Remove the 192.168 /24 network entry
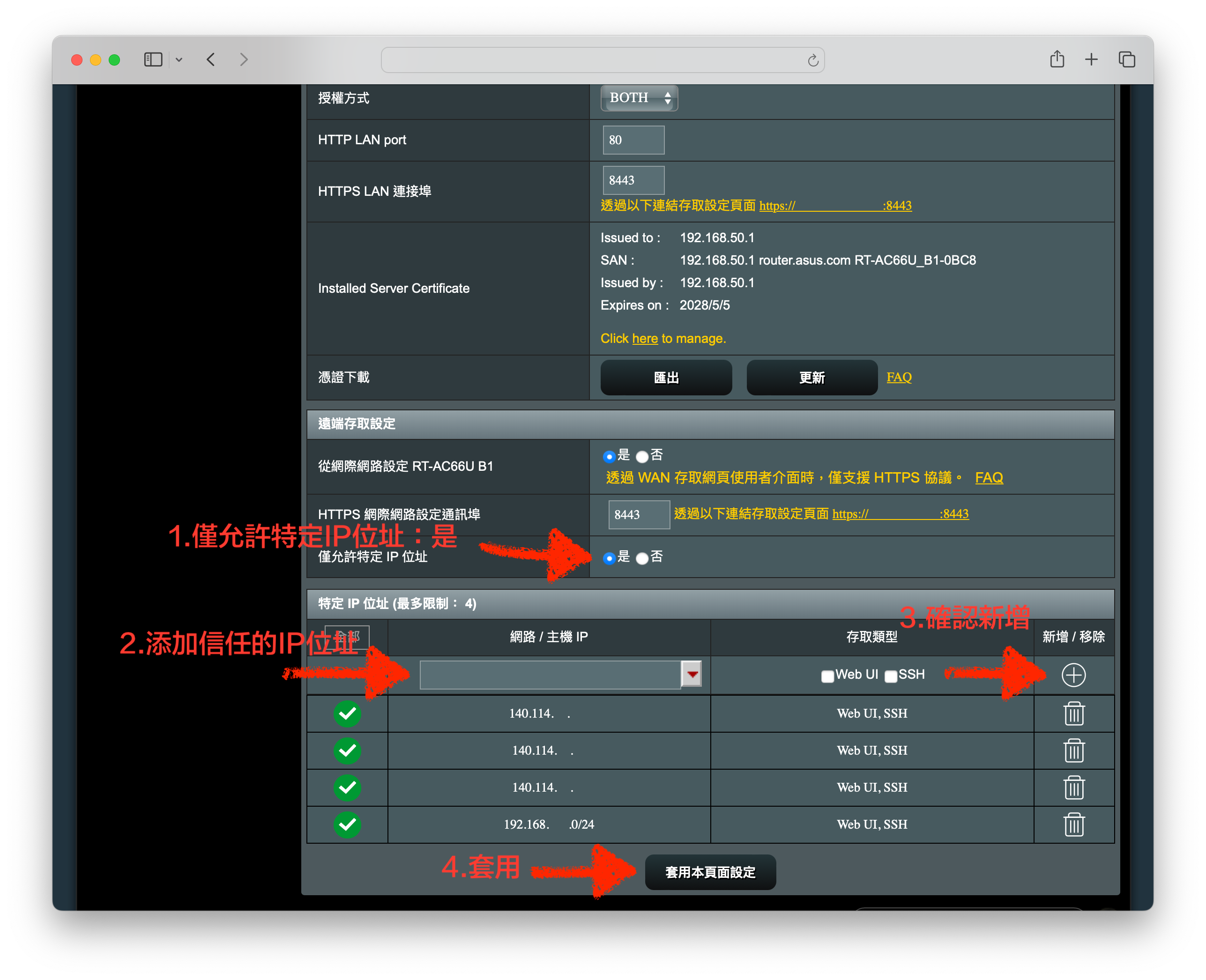1206x980 pixels. point(1074,825)
